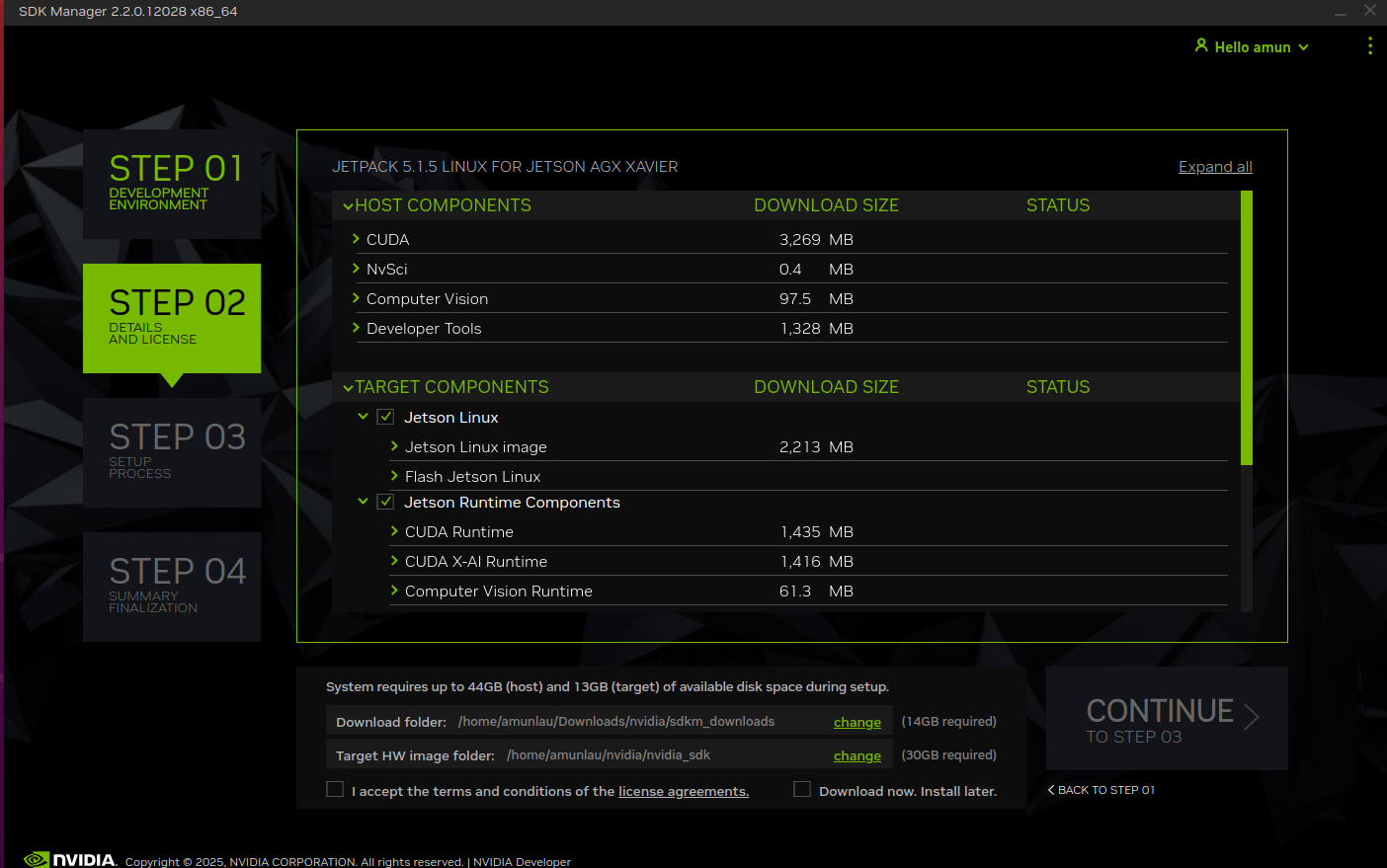The height and width of the screenshot is (868, 1387).
Task: Go back to Step 01
Action: click(1101, 790)
